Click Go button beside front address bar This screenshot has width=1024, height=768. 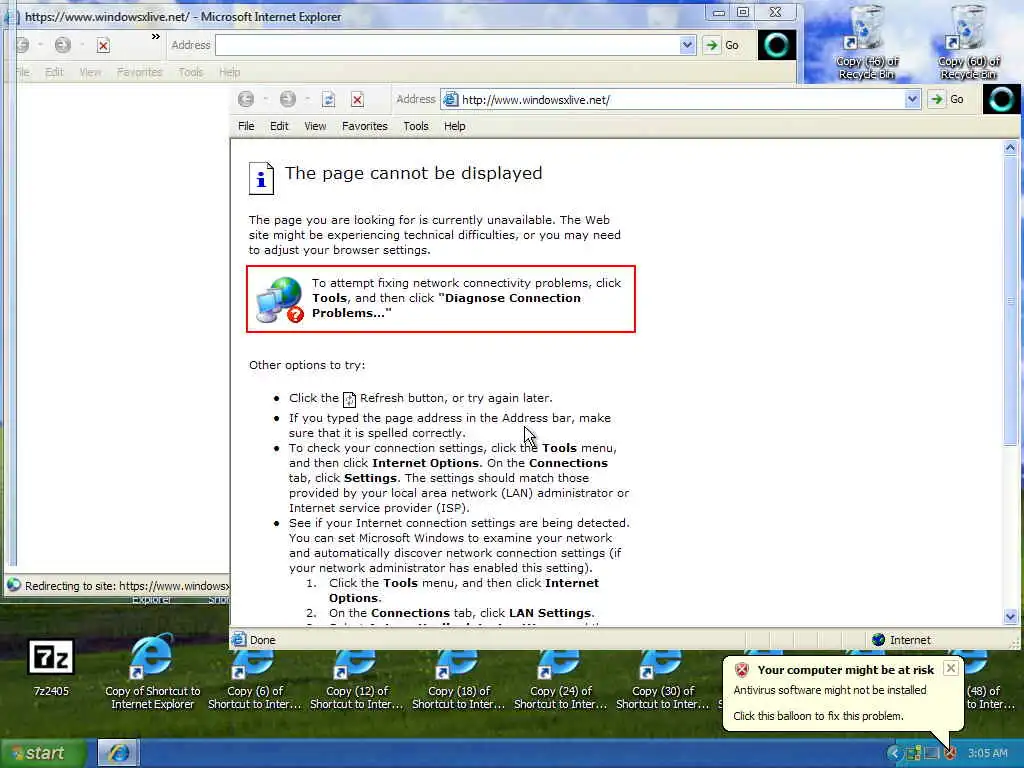[x=948, y=99]
